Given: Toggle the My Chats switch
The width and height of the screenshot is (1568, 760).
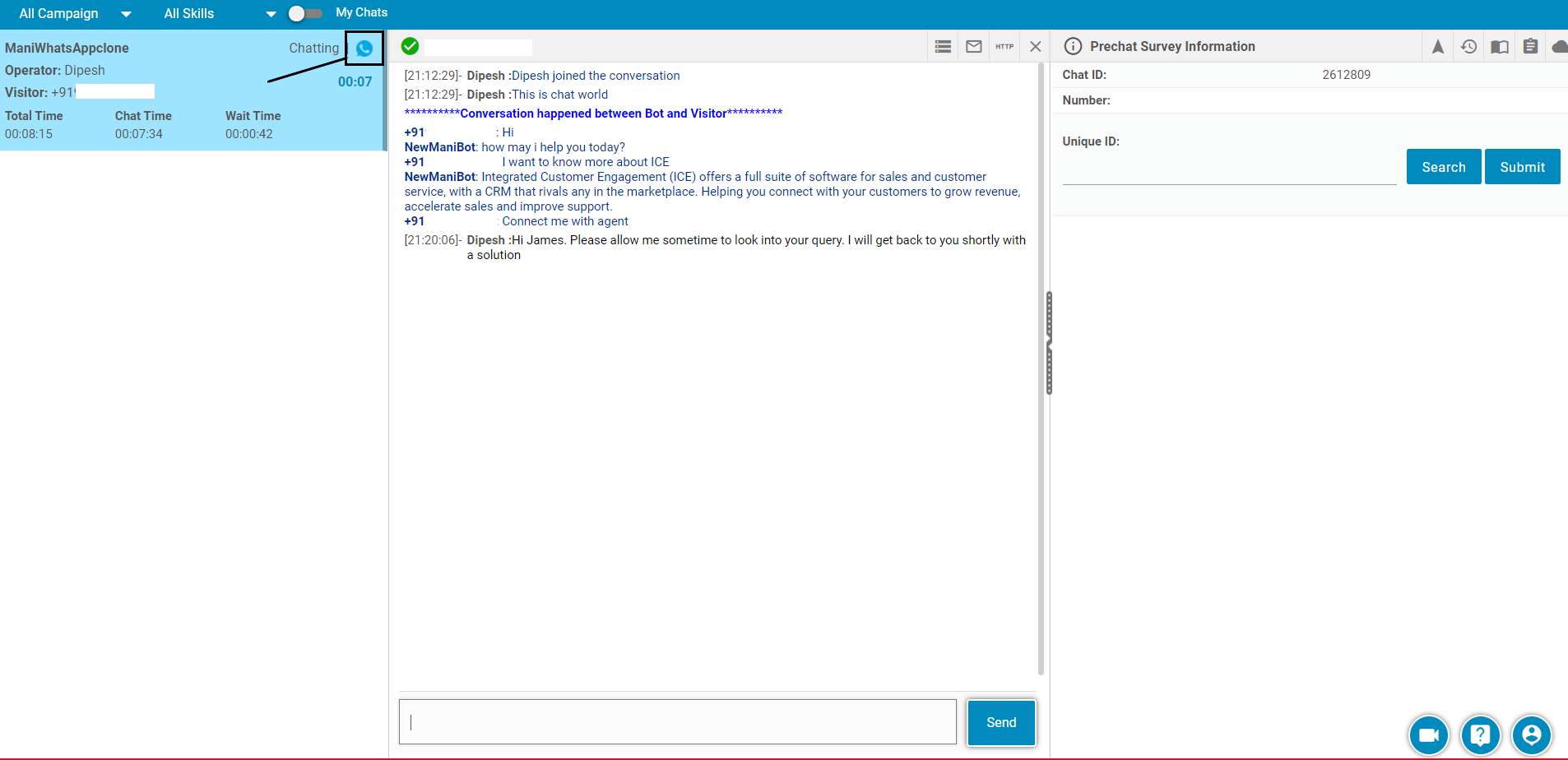Looking at the screenshot, I should click(x=305, y=13).
